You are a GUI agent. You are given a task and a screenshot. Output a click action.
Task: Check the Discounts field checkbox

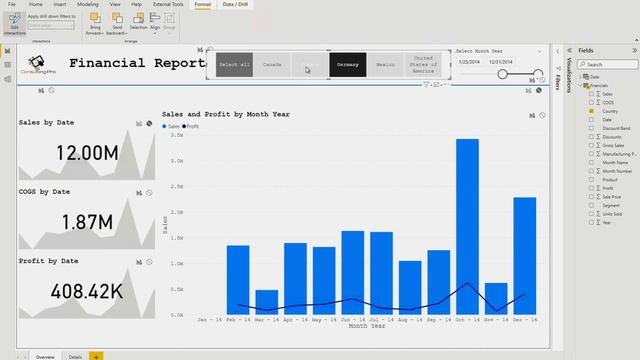(x=591, y=137)
